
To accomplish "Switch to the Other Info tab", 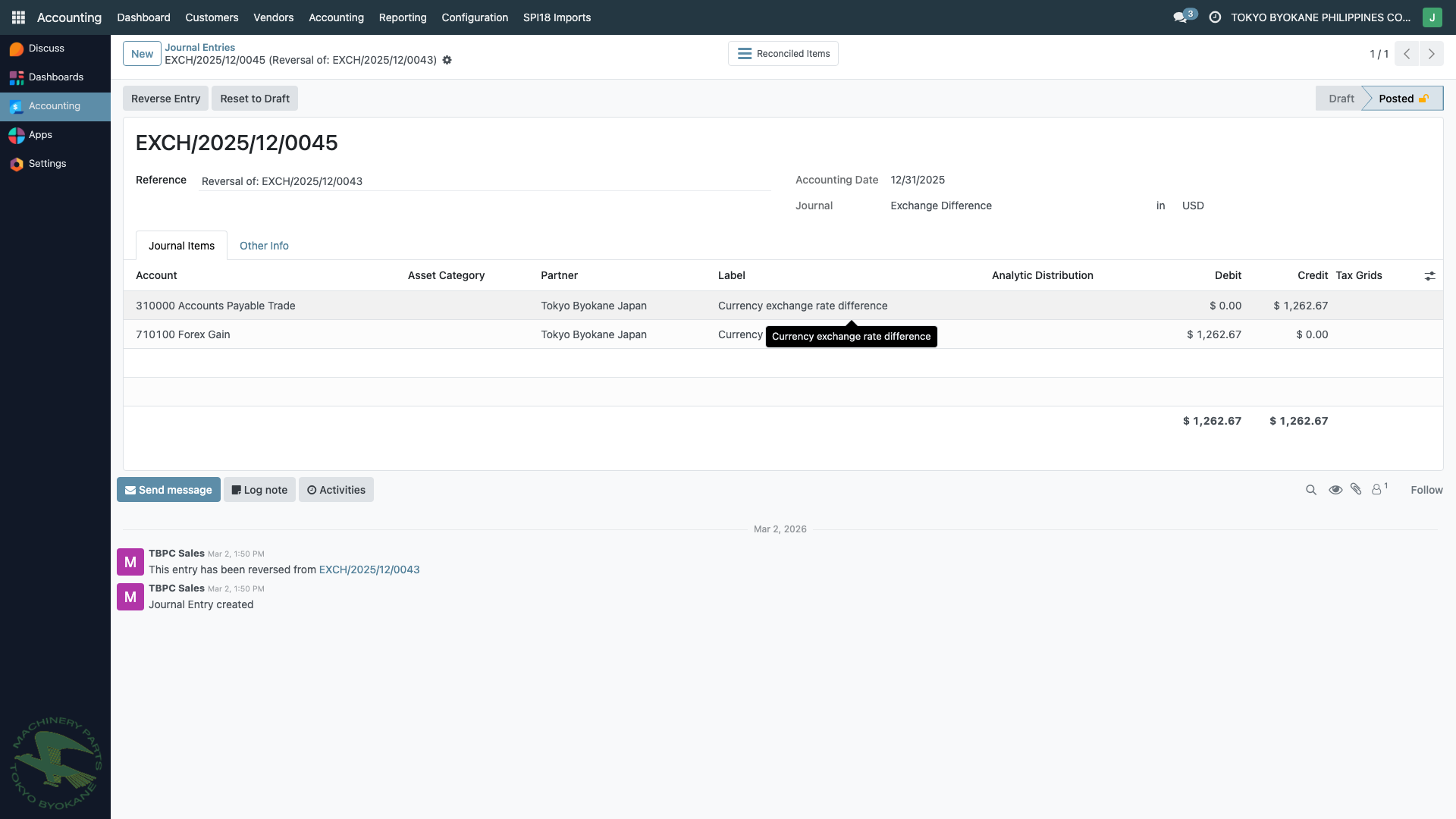I will click(264, 246).
